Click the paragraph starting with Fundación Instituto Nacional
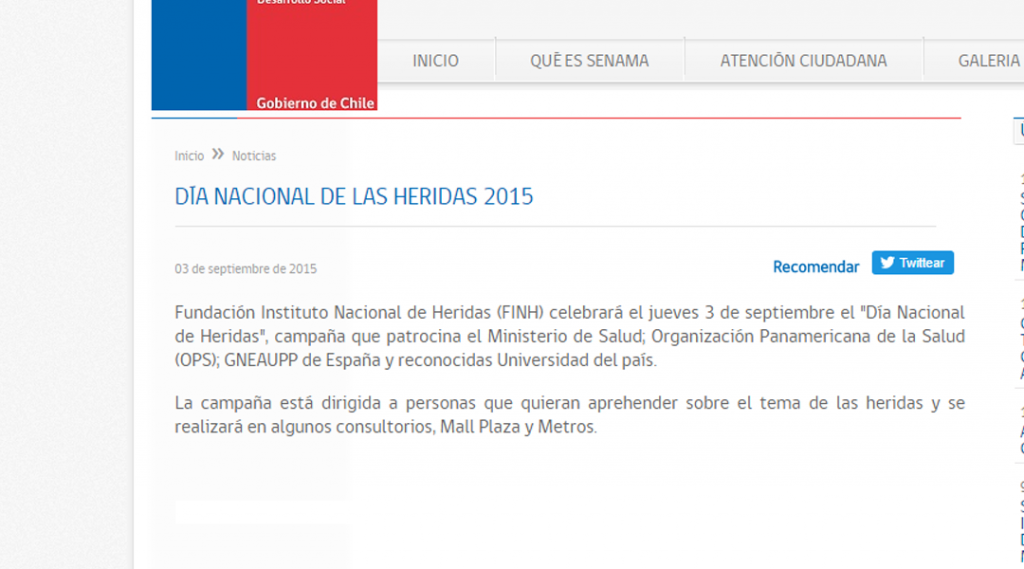This screenshot has height=569, width=1024. (569, 336)
